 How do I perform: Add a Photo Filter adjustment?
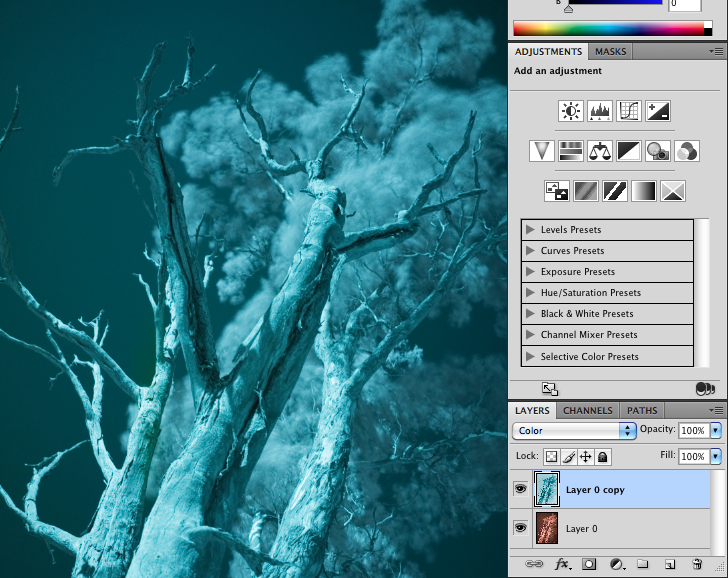[x=658, y=151]
